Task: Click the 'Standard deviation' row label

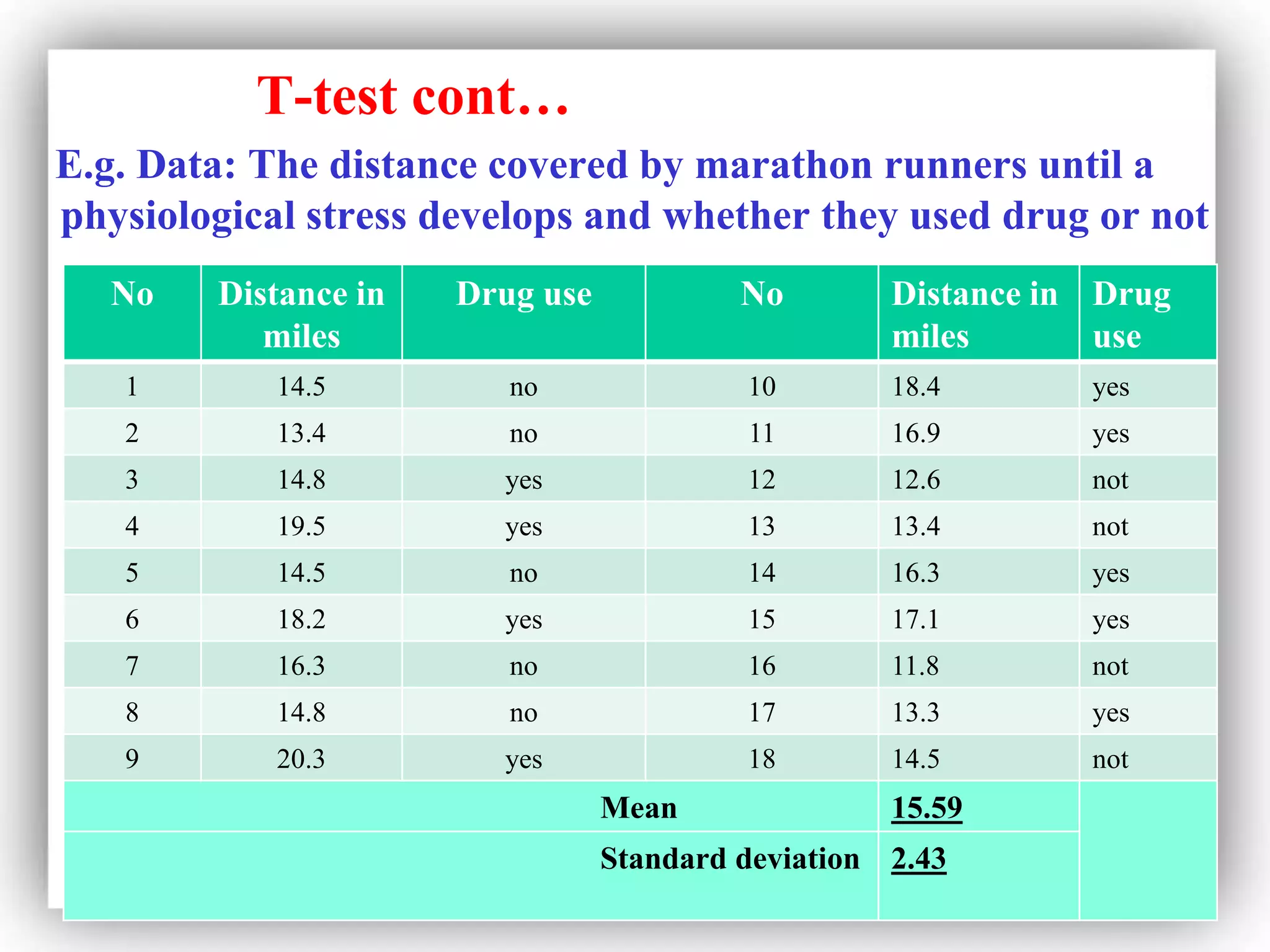Action: [x=730, y=859]
